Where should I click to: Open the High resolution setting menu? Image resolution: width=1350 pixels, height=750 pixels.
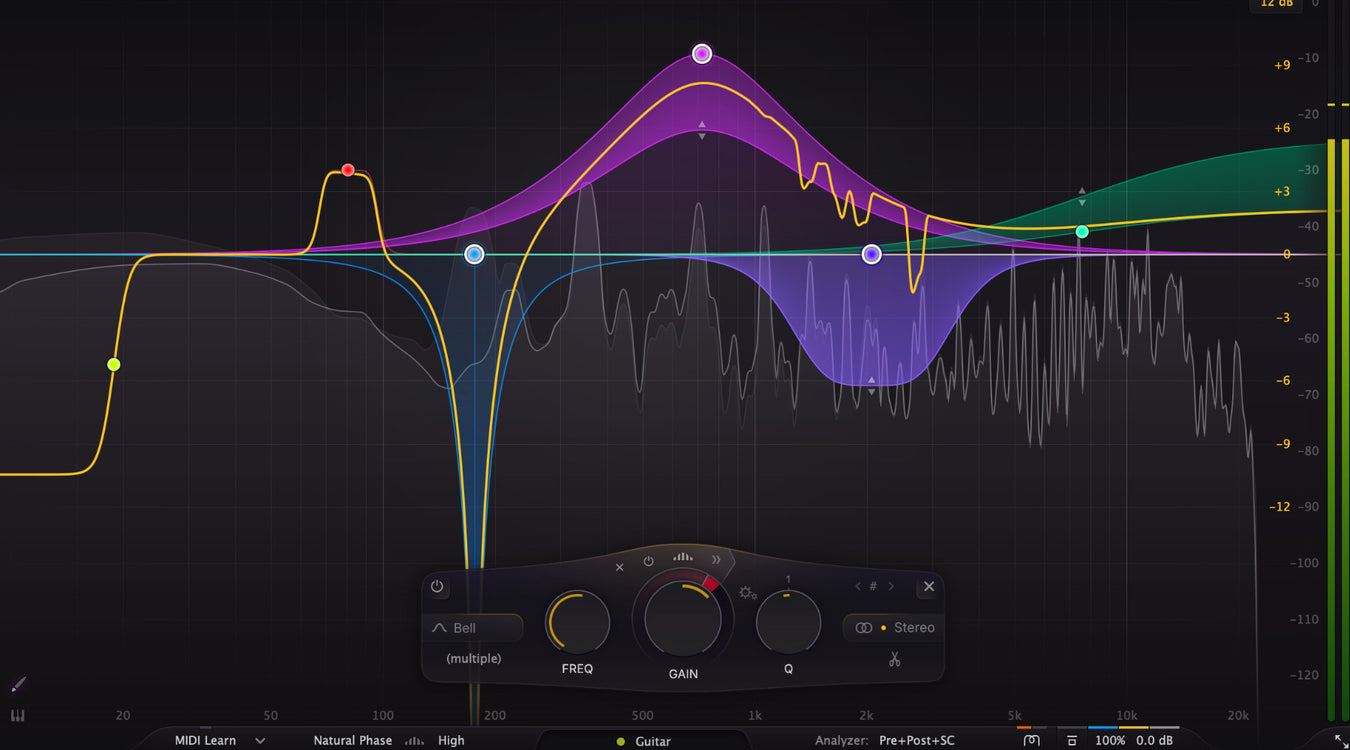451,741
